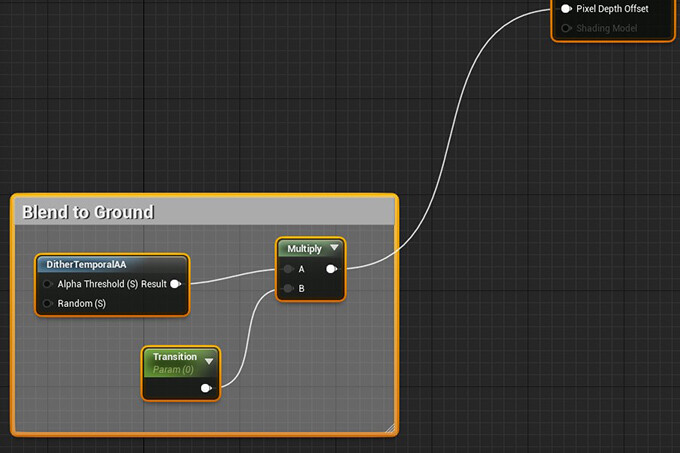This screenshot has height=453, width=680.
Task: Click the Shading Model label
Action: point(606,28)
